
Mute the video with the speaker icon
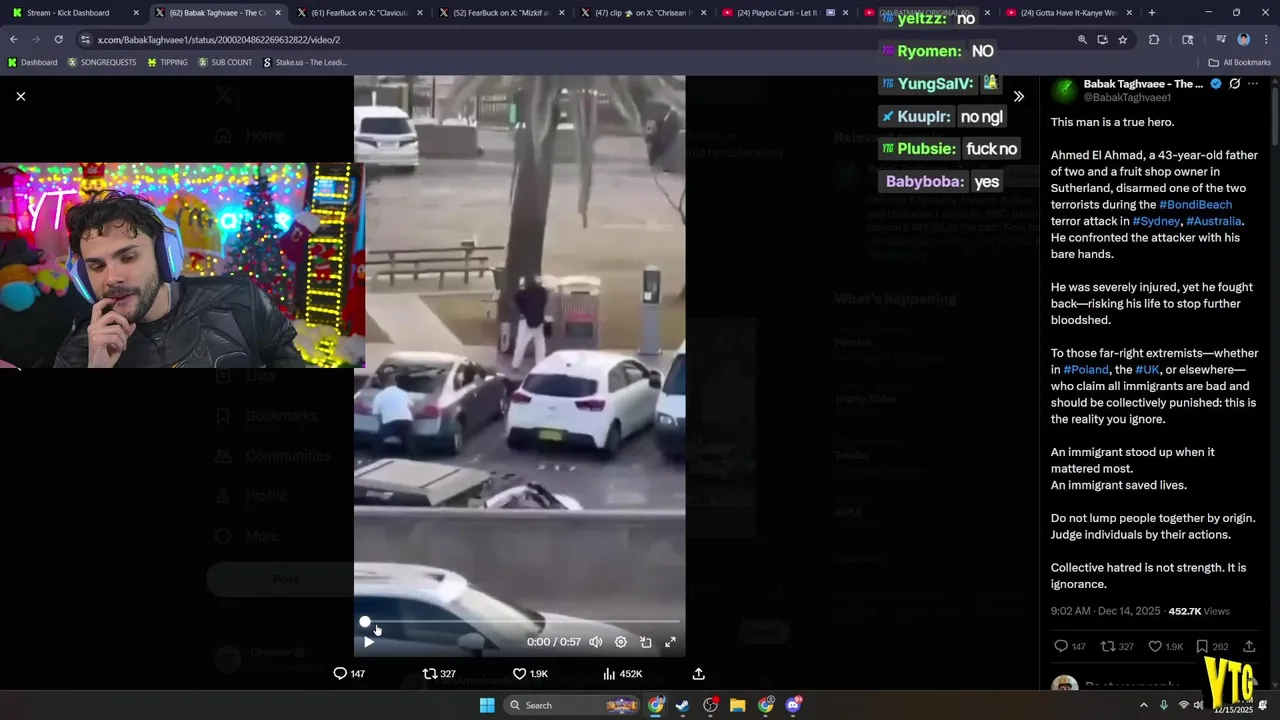click(596, 642)
